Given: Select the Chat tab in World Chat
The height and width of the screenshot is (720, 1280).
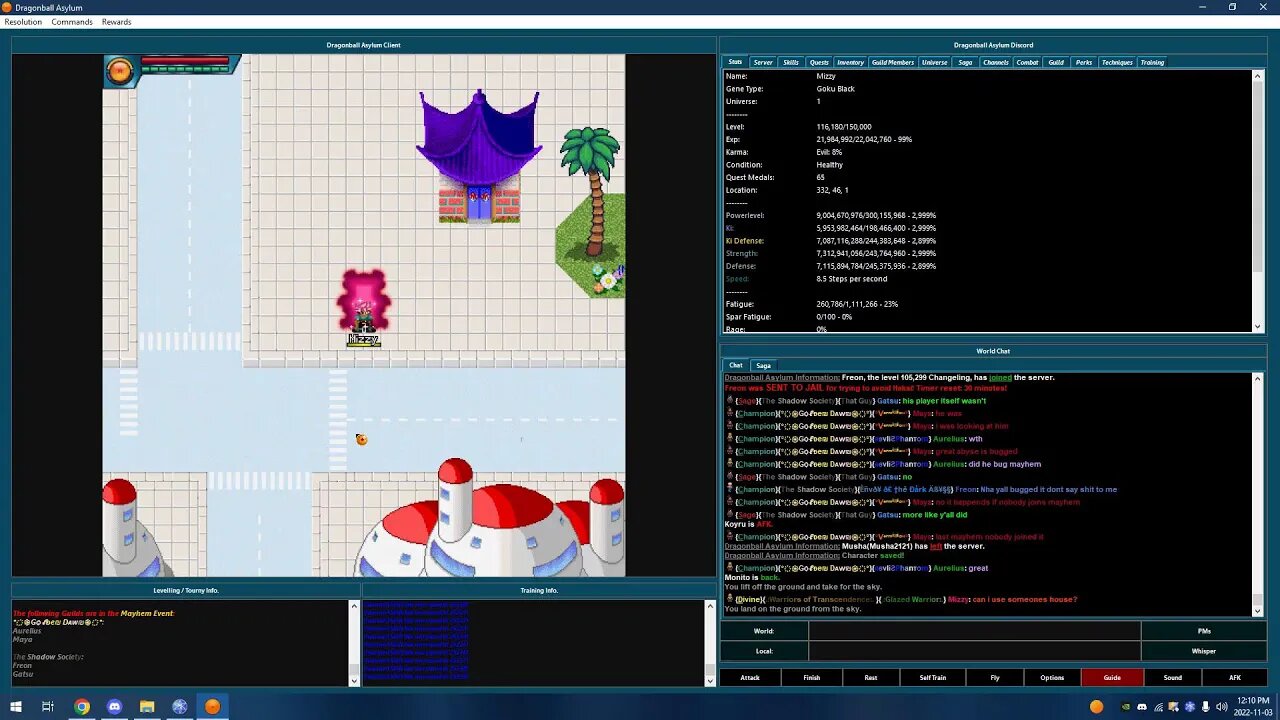Looking at the screenshot, I should coord(735,365).
